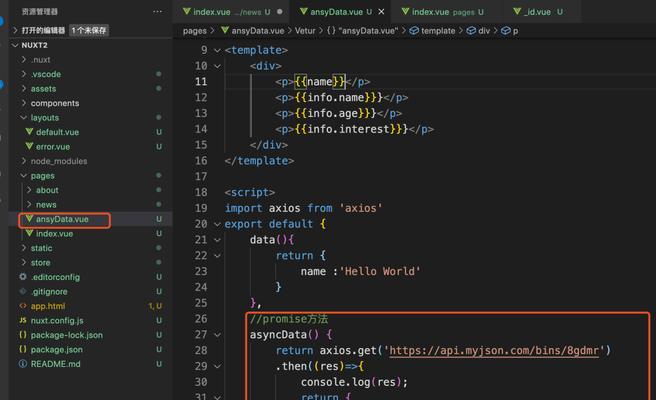Expand the about folder
The width and height of the screenshot is (656, 400).
(x=29, y=190)
